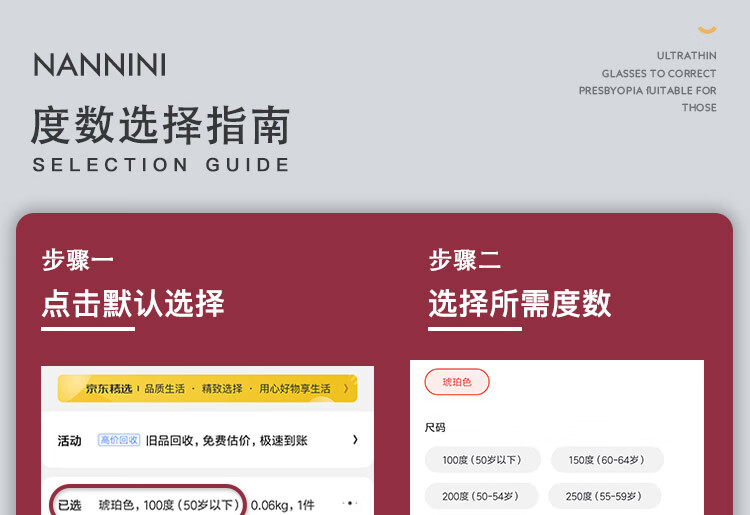The height and width of the screenshot is (515, 750).
Task: Click the orange smile icon at top right
Action: point(707,31)
